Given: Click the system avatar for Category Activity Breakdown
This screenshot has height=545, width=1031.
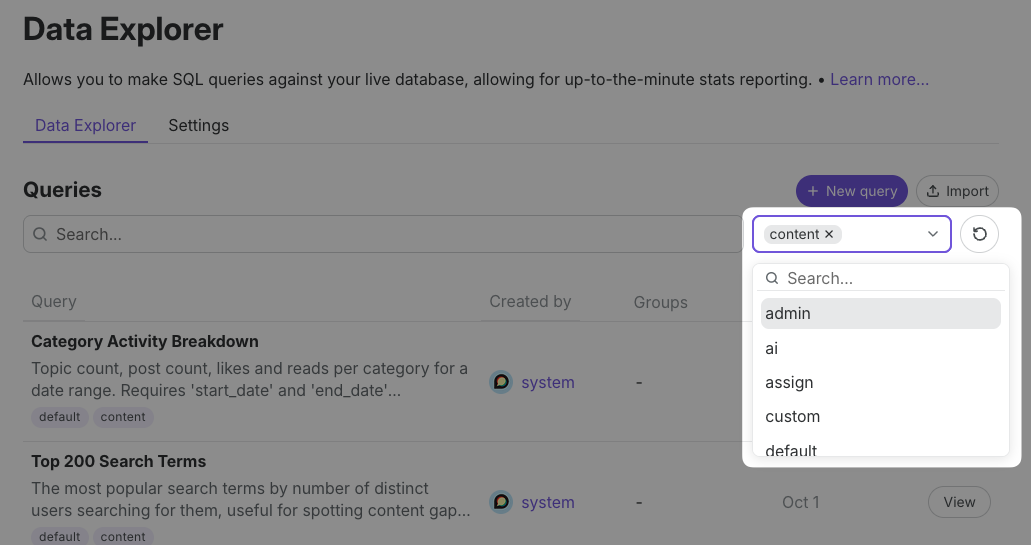Looking at the screenshot, I should click(501, 382).
